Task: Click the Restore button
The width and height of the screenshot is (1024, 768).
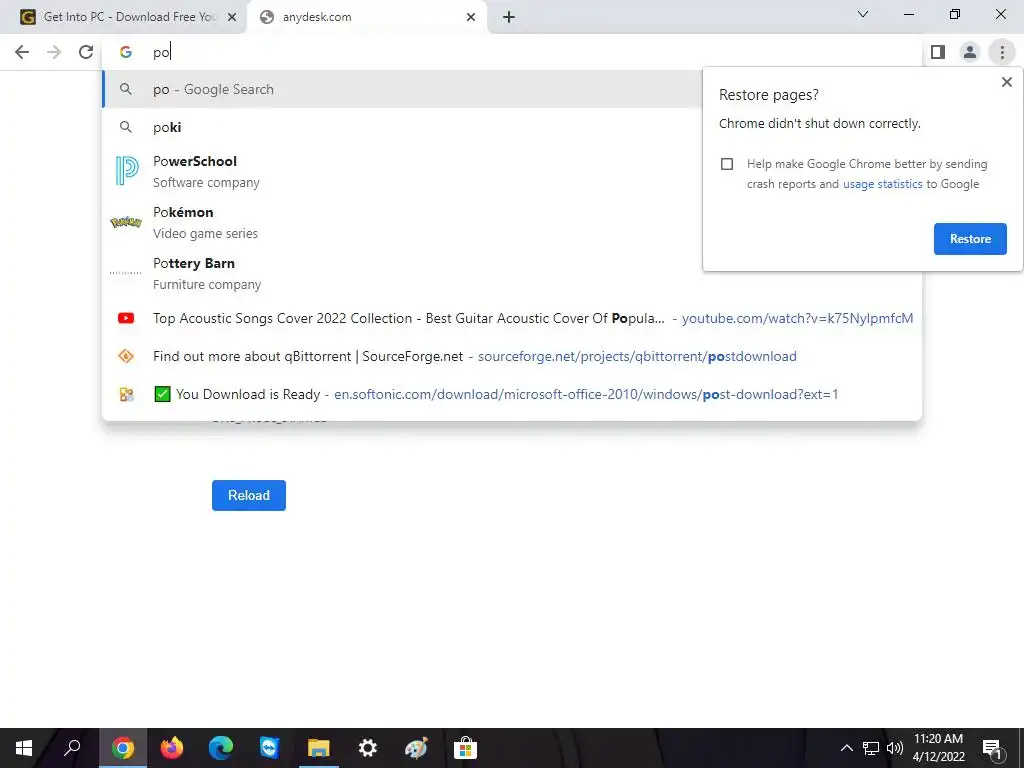Action: [x=970, y=239]
